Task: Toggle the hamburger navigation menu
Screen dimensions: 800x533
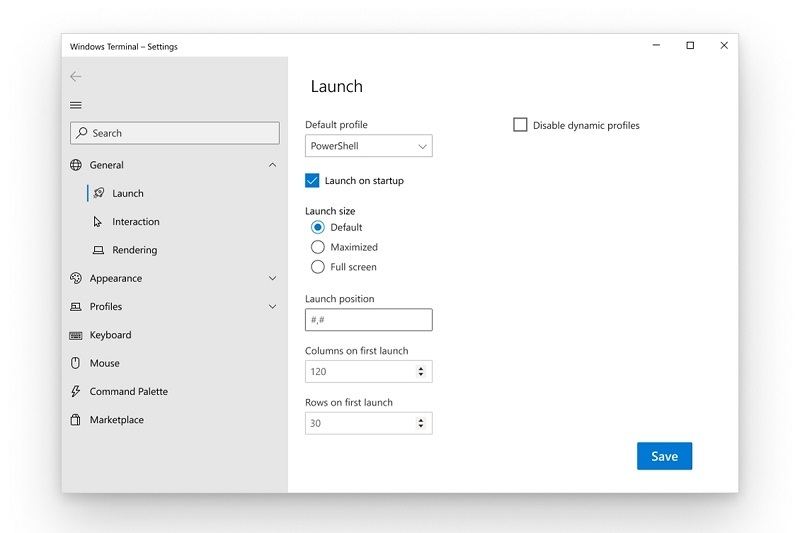Action: 76,105
